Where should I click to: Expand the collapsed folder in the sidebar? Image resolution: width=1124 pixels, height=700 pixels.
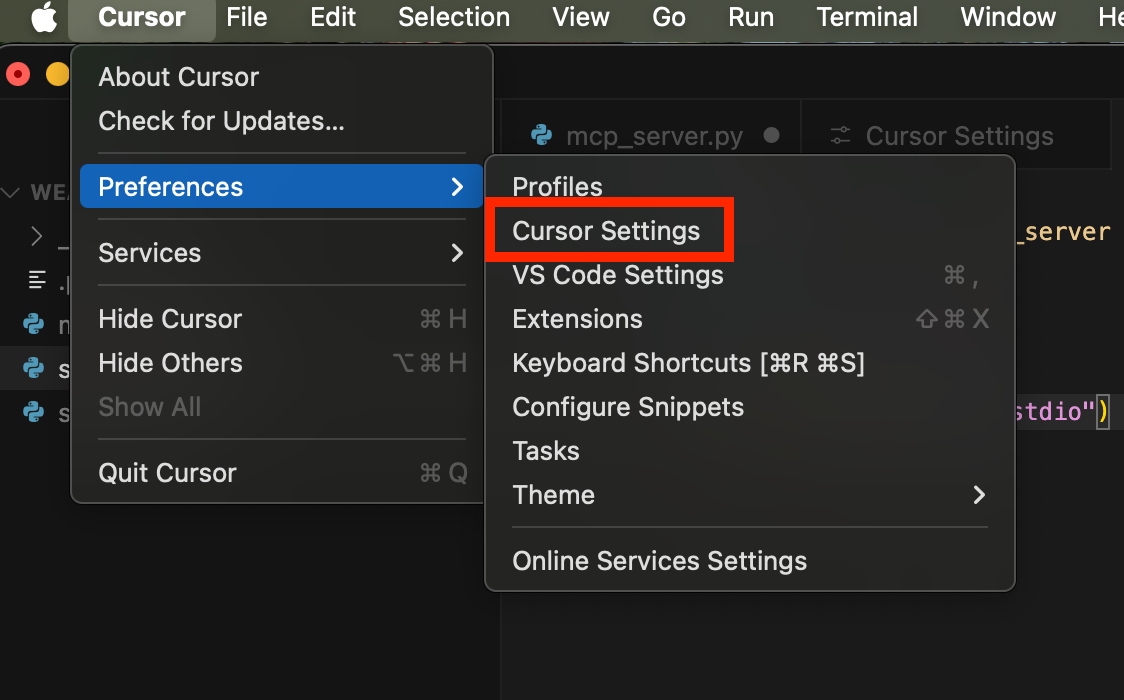click(x=37, y=236)
